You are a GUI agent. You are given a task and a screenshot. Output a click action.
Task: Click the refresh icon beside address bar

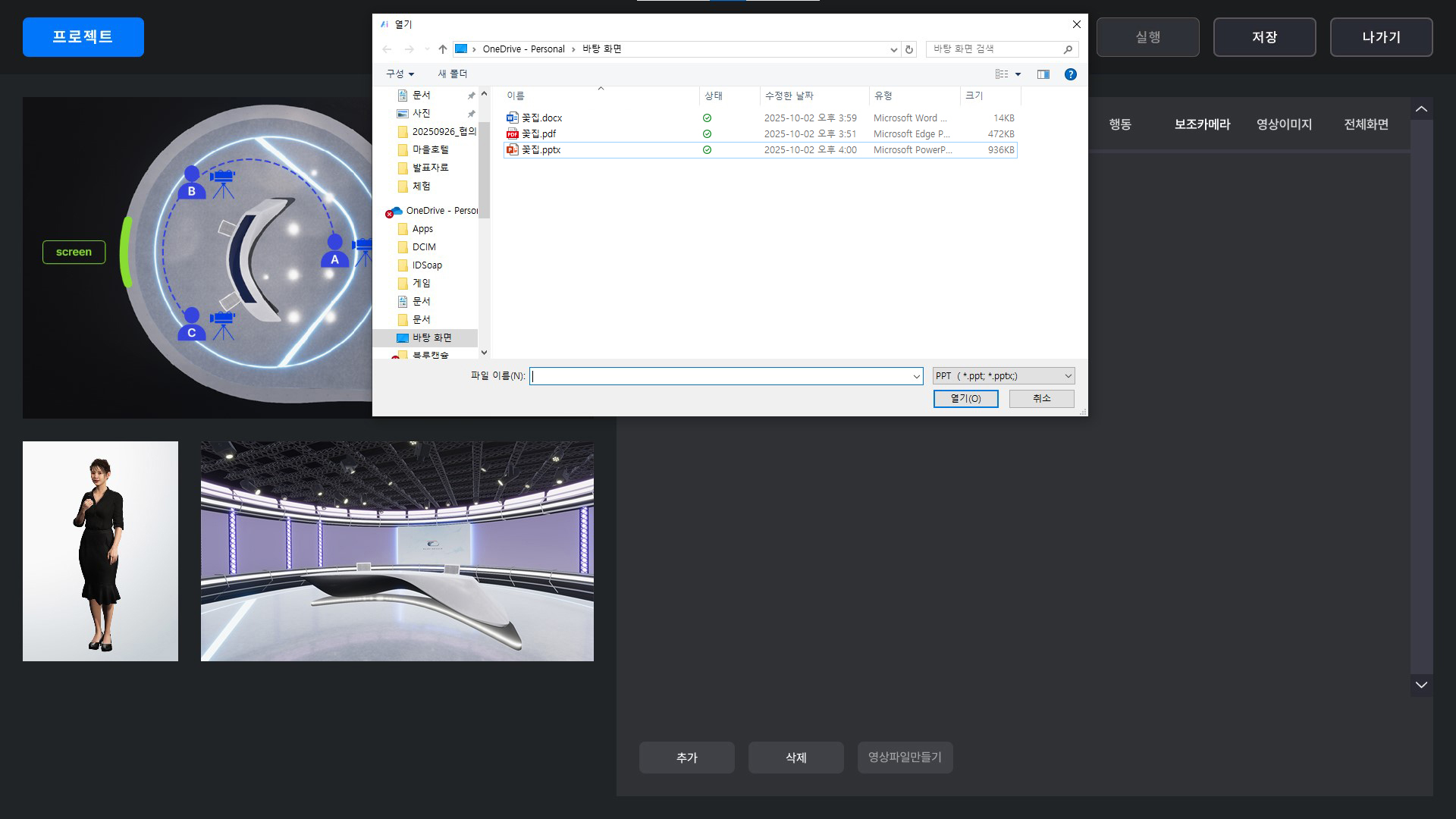pos(909,49)
